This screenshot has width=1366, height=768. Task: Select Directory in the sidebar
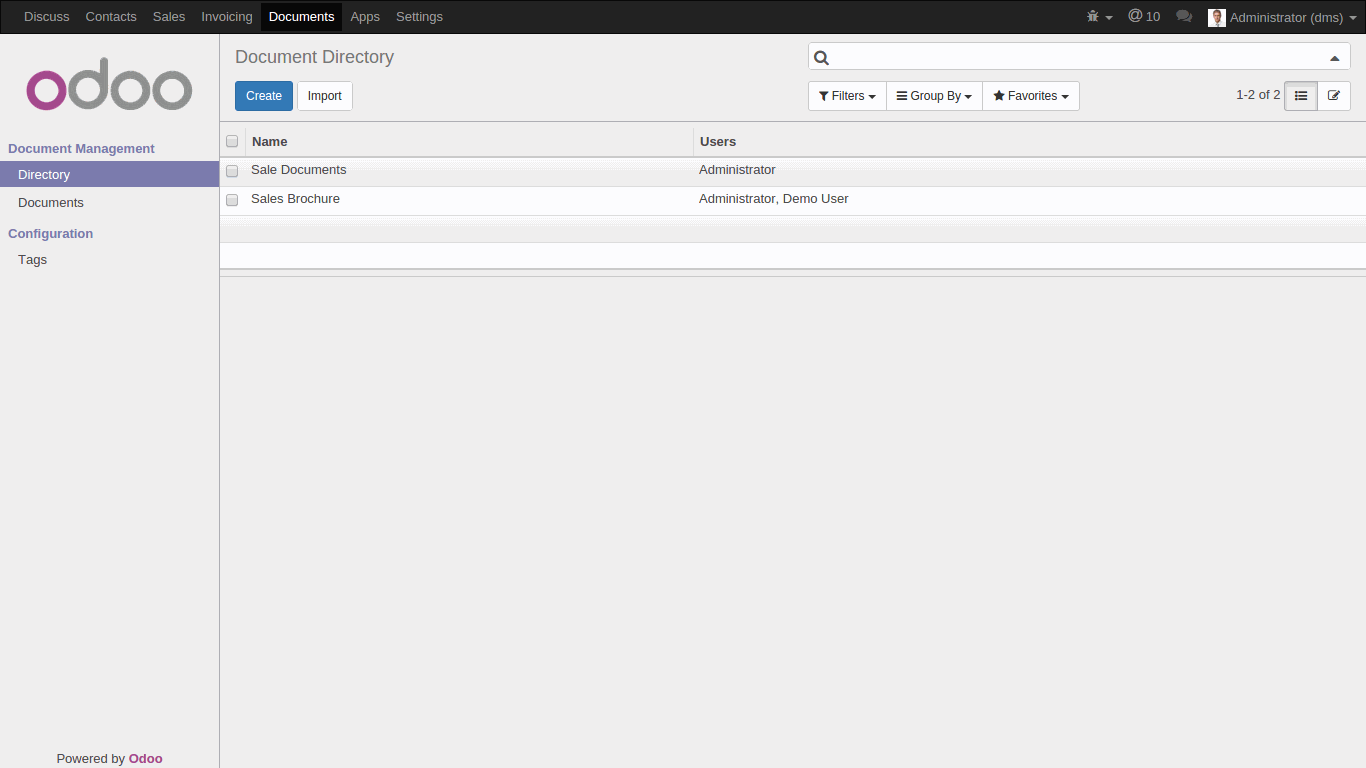coord(109,174)
